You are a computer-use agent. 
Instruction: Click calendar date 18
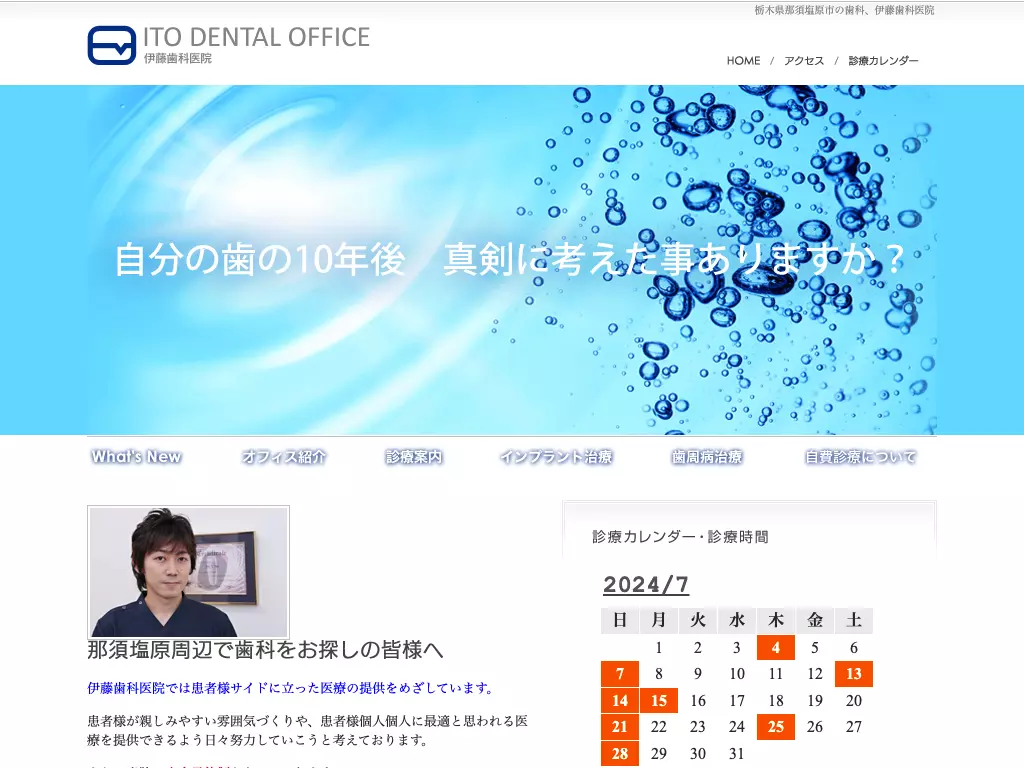tap(776, 701)
